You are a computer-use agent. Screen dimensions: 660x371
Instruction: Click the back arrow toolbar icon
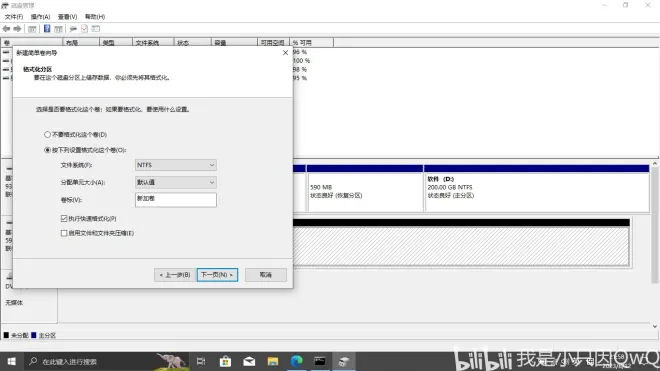[6, 29]
